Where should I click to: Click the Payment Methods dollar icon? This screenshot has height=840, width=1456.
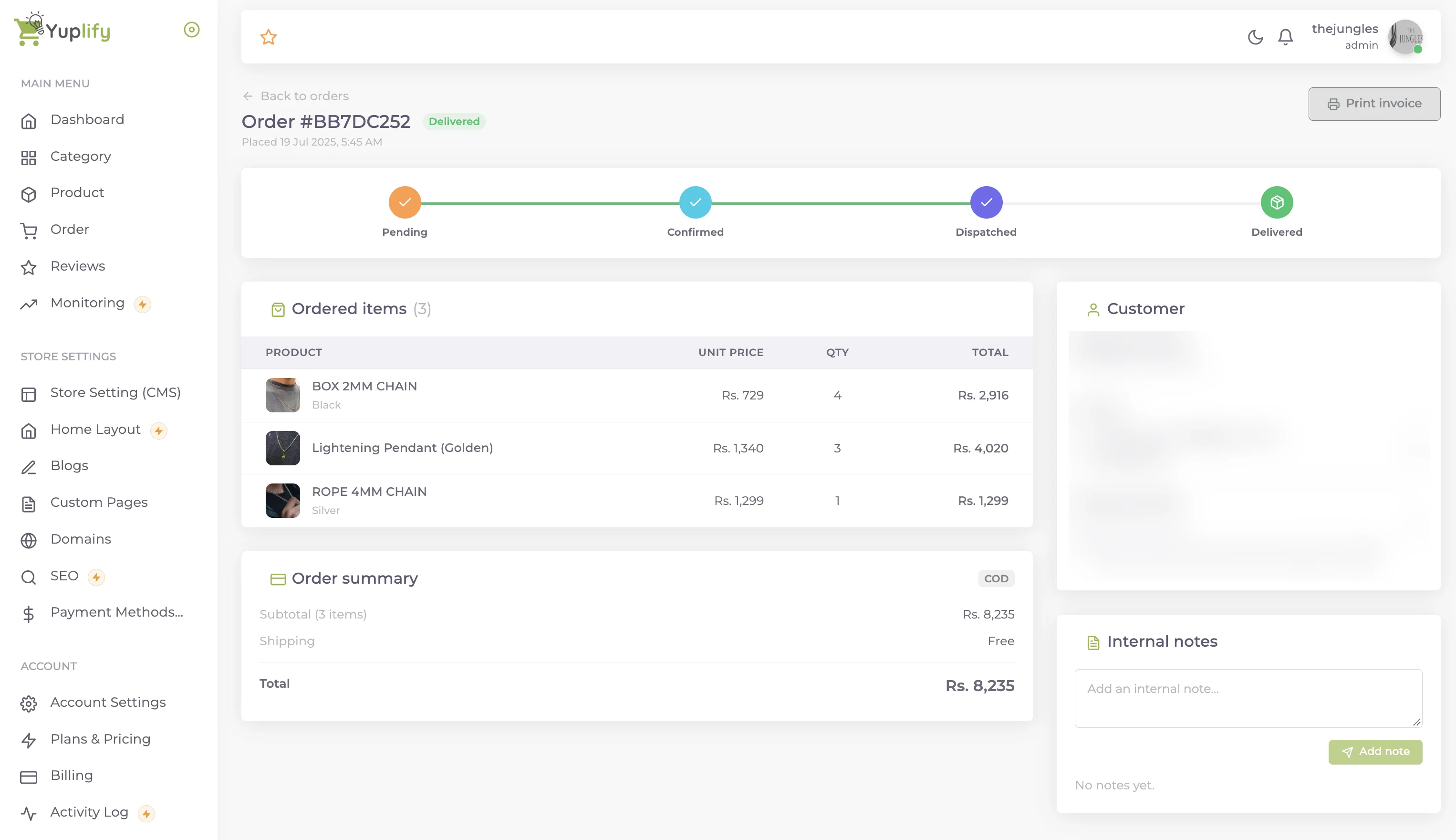coord(29,614)
